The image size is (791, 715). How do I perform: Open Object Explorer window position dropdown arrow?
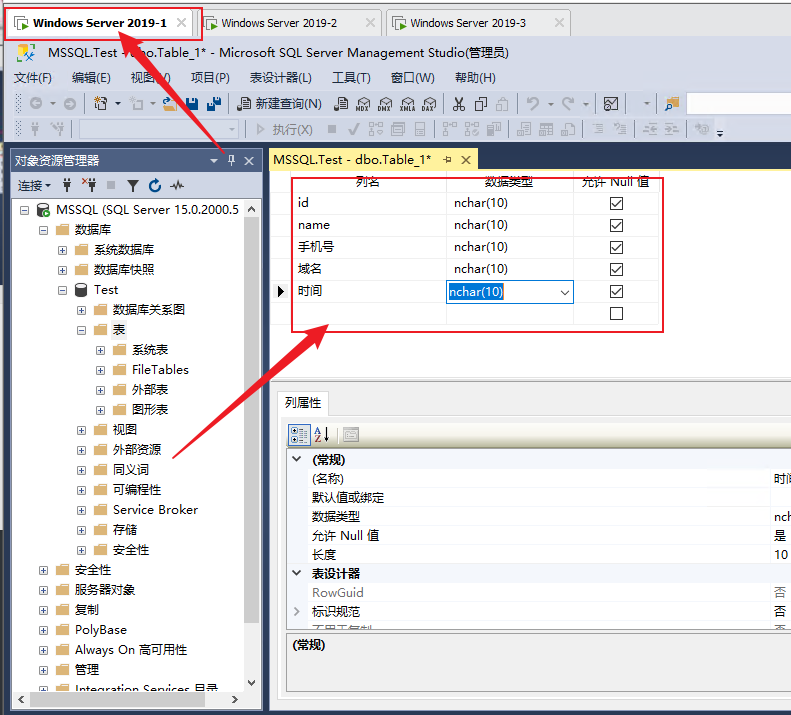(214, 160)
